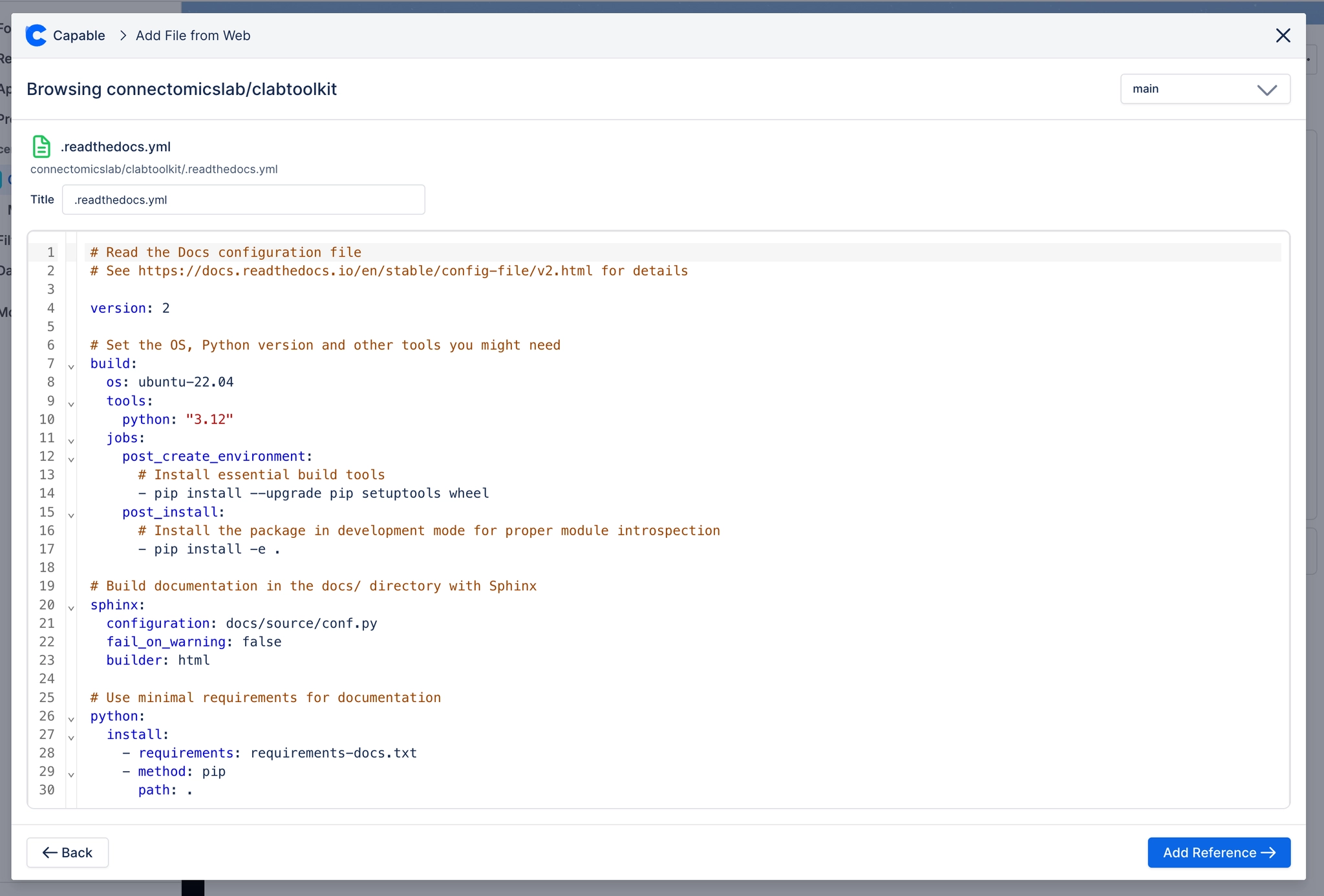This screenshot has width=1324, height=896.
Task: Click the .readthedocs.yml file name heading
Action: pos(116,147)
